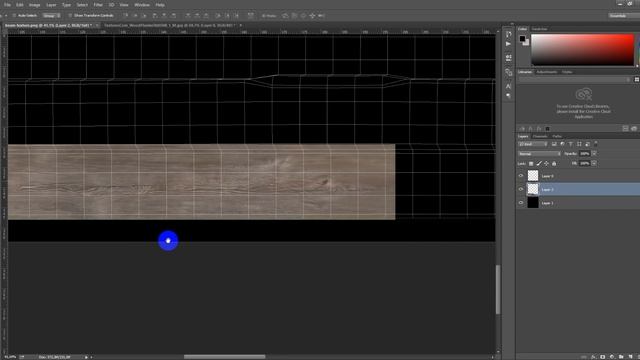Click the Libraries sync cloud icon at panel bottom
This screenshot has width=640, height=360.
click(634, 129)
